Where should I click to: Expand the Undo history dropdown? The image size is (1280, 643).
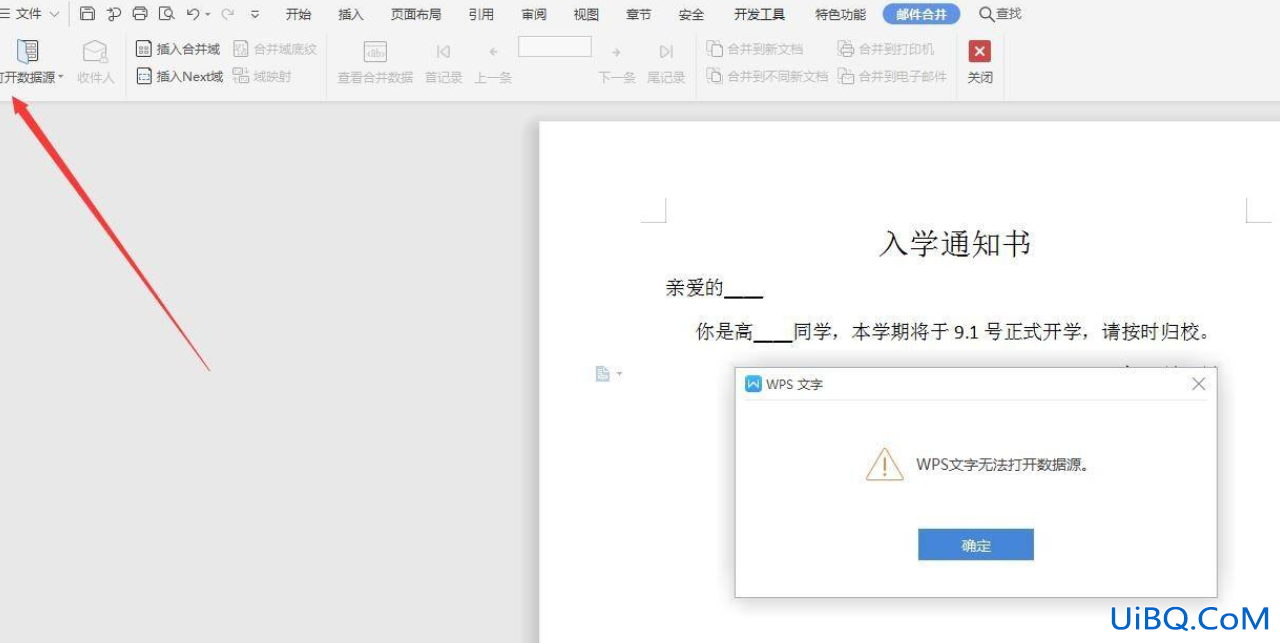point(208,15)
